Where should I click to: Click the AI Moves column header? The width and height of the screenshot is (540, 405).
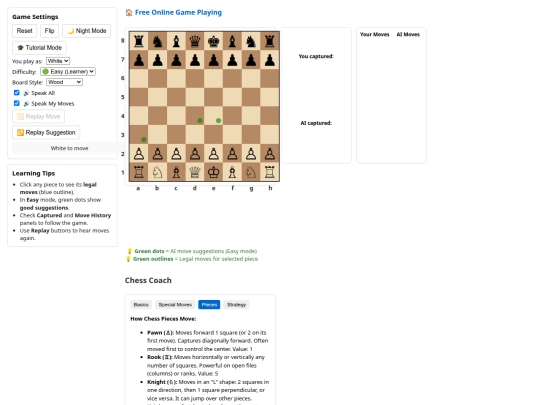coord(408,34)
